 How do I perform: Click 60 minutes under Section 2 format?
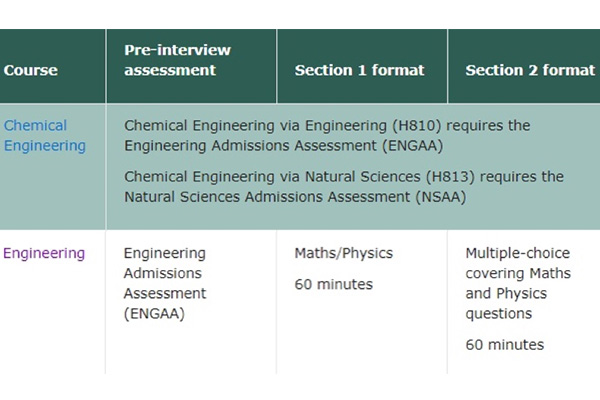click(505, 345)
